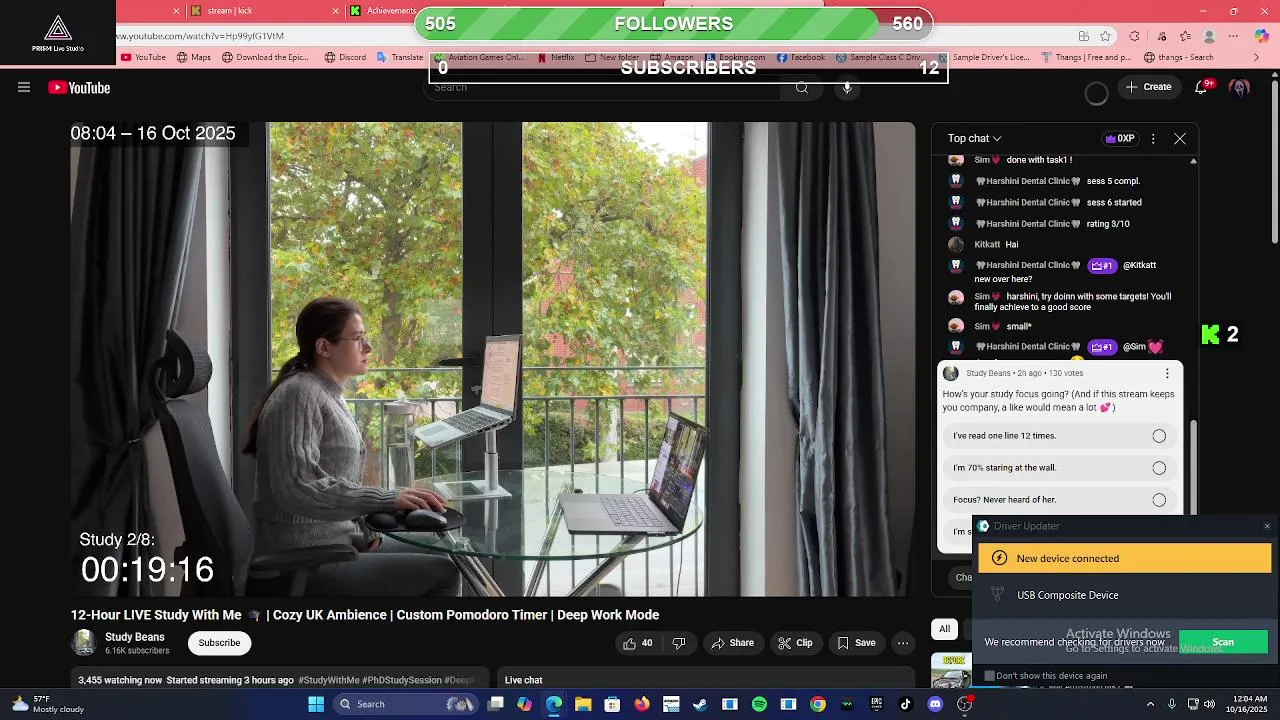This screenshot has height=720, width=1280.
Task: Expand the bookmarks bar overflow chevron
Action: click(x=1257, y=57)
